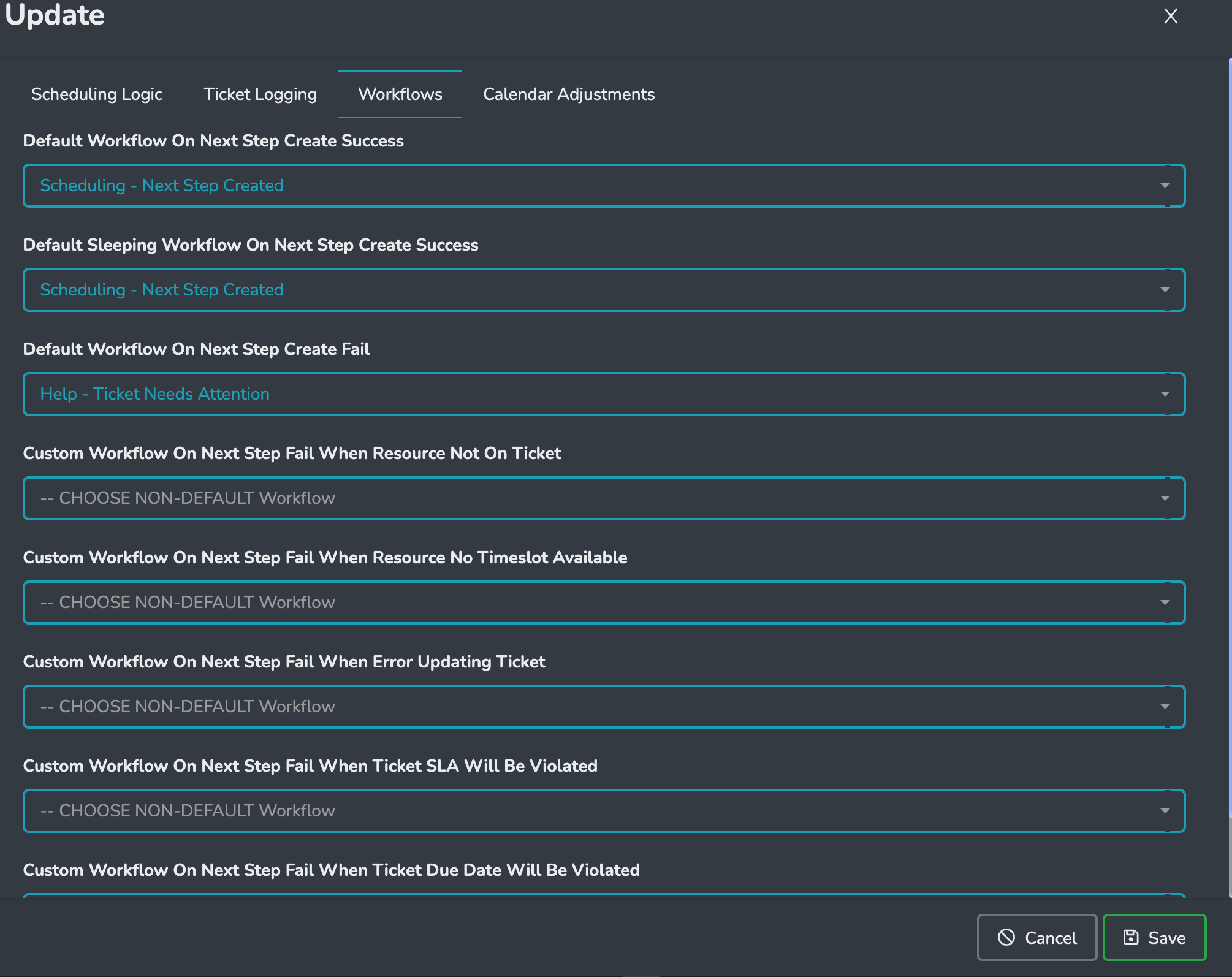Switch to Scheduling Logic tab
Viewport: 1232px width, 977px height.
(x=97, y=94)
